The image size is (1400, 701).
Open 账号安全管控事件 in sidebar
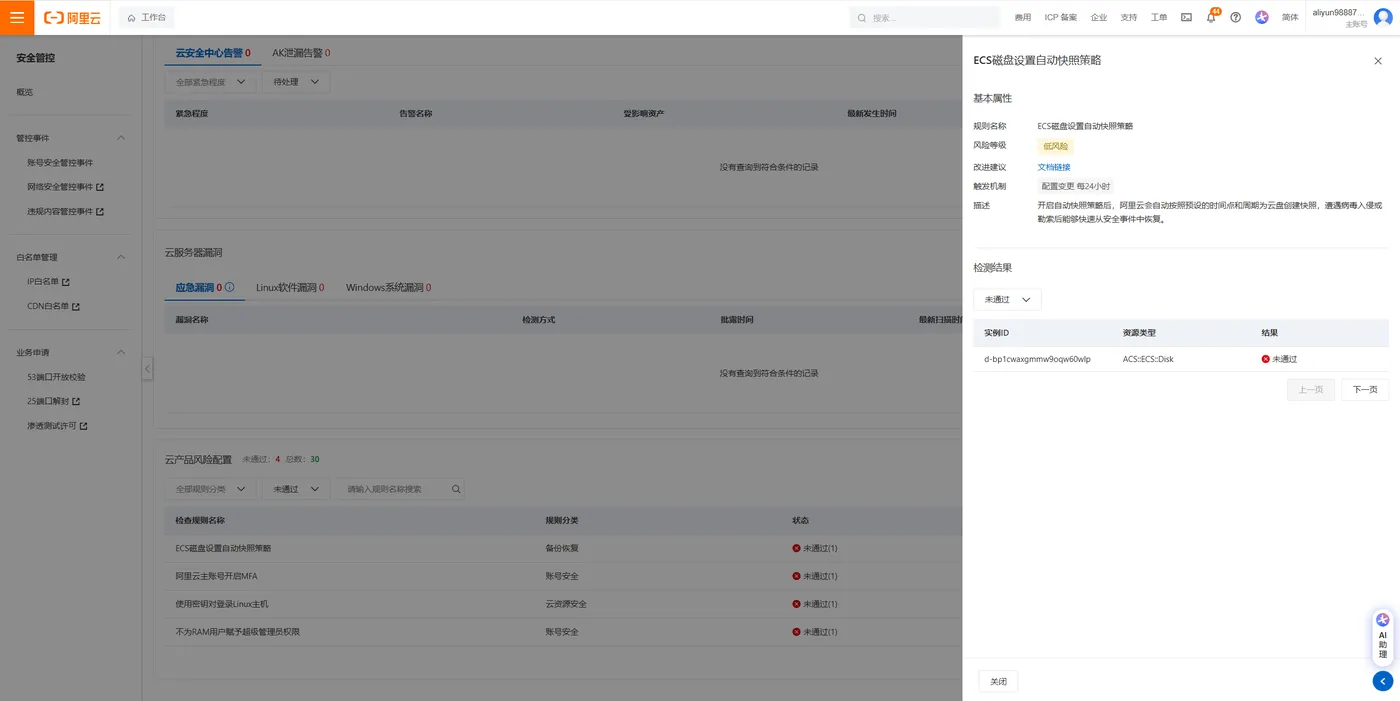pyautogui.click(x=60, y=163)
